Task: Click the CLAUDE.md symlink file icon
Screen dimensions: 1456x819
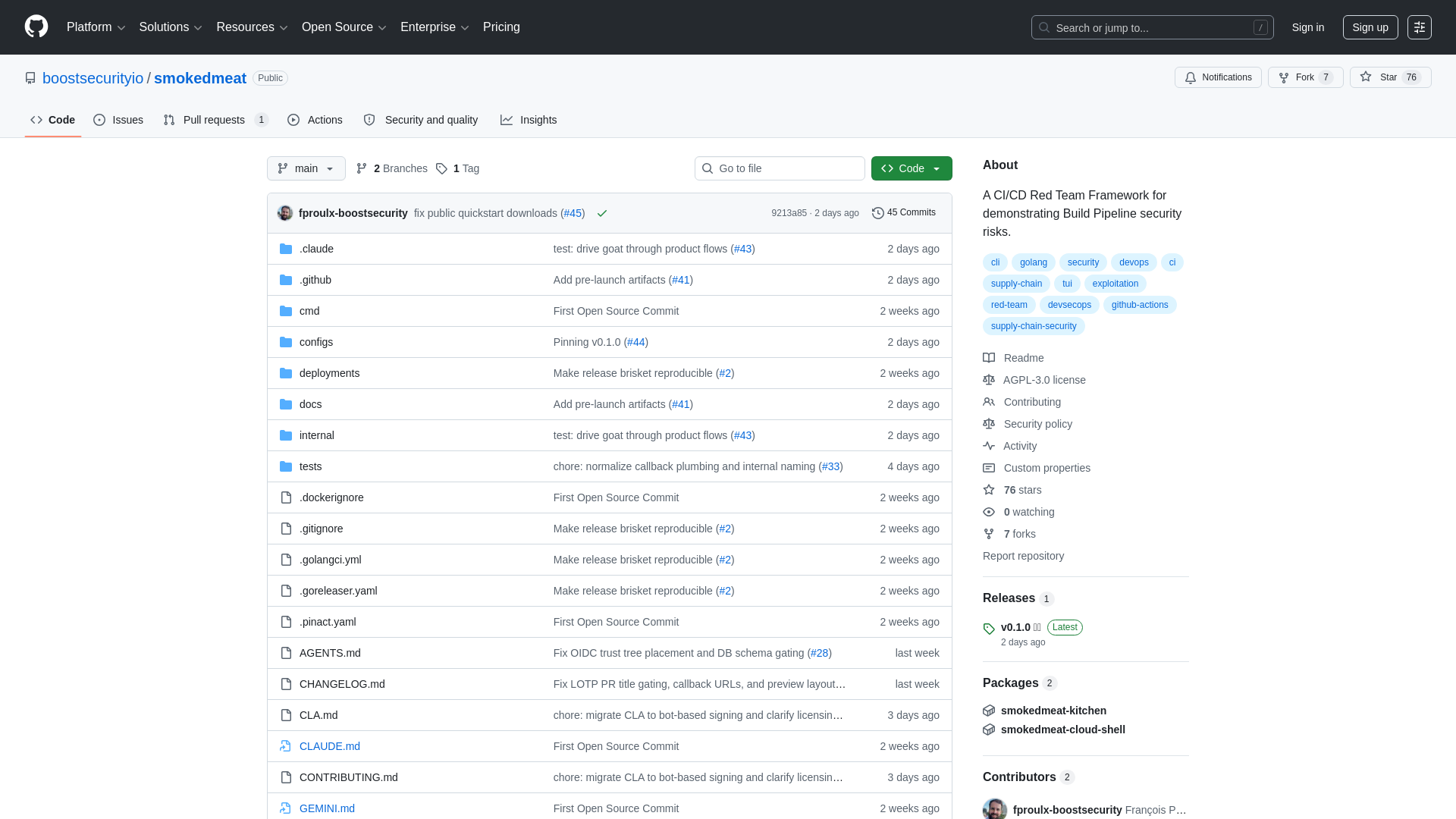Action: point(286,746)
